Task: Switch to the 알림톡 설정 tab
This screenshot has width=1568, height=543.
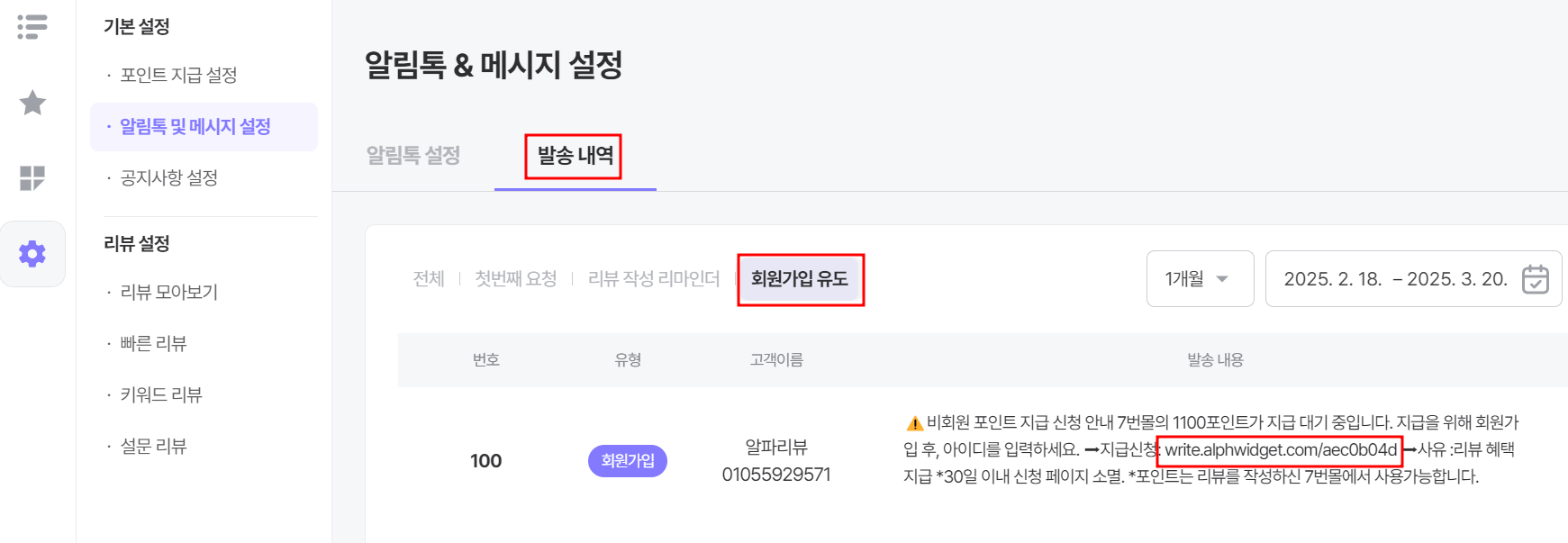Action: [x=413, y=156]
